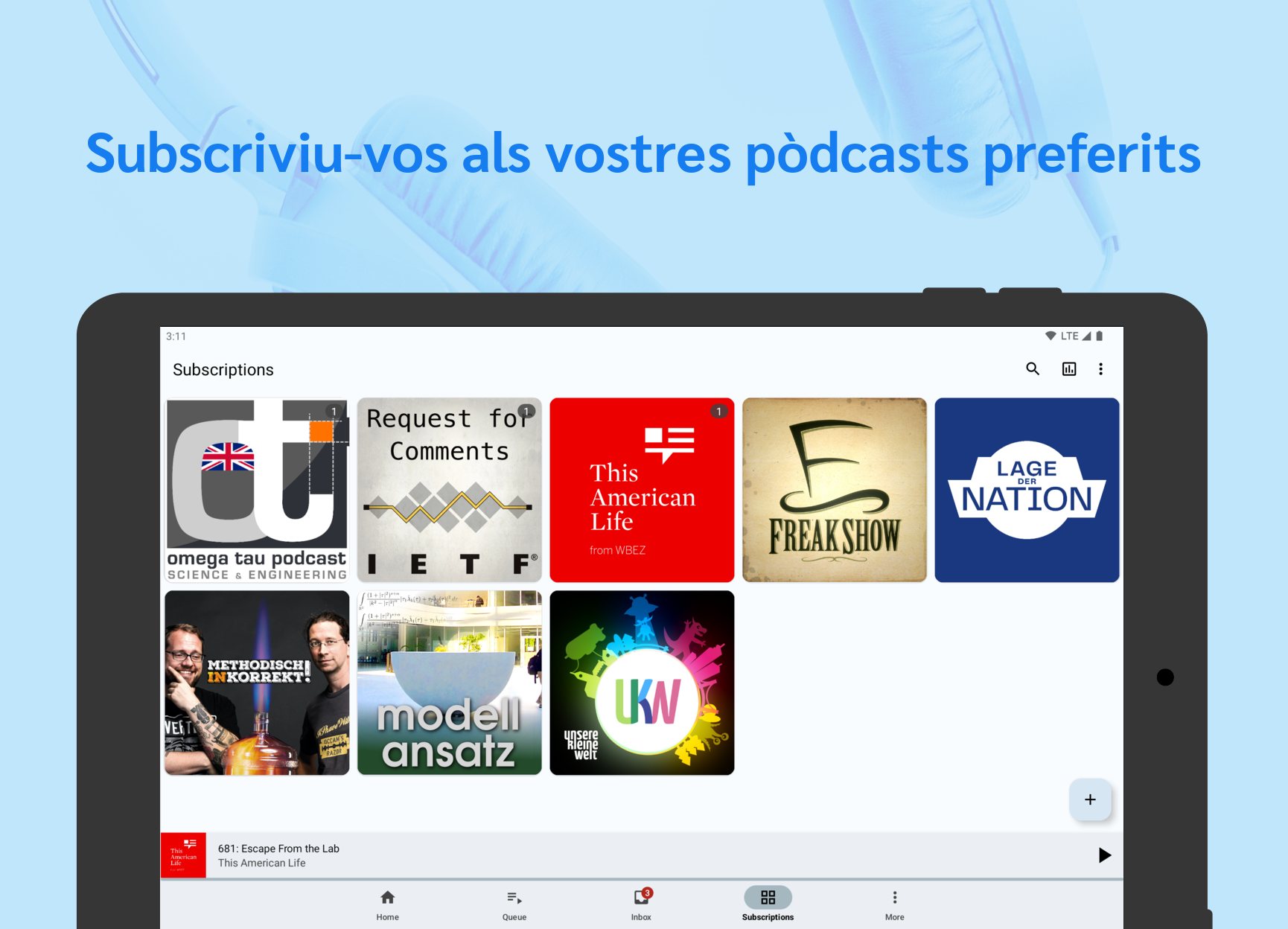
Task: Play the episode Escape From the Lab
Action: tap(1104, 855)
